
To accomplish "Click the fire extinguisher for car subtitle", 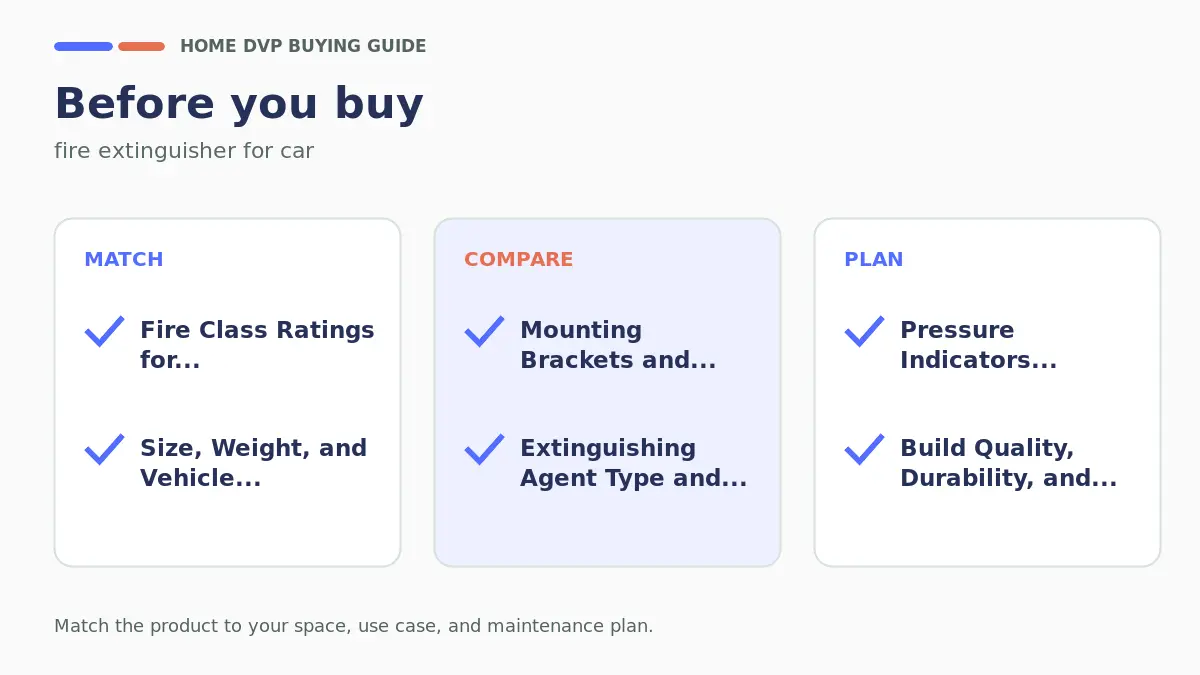I will (184, 151).
